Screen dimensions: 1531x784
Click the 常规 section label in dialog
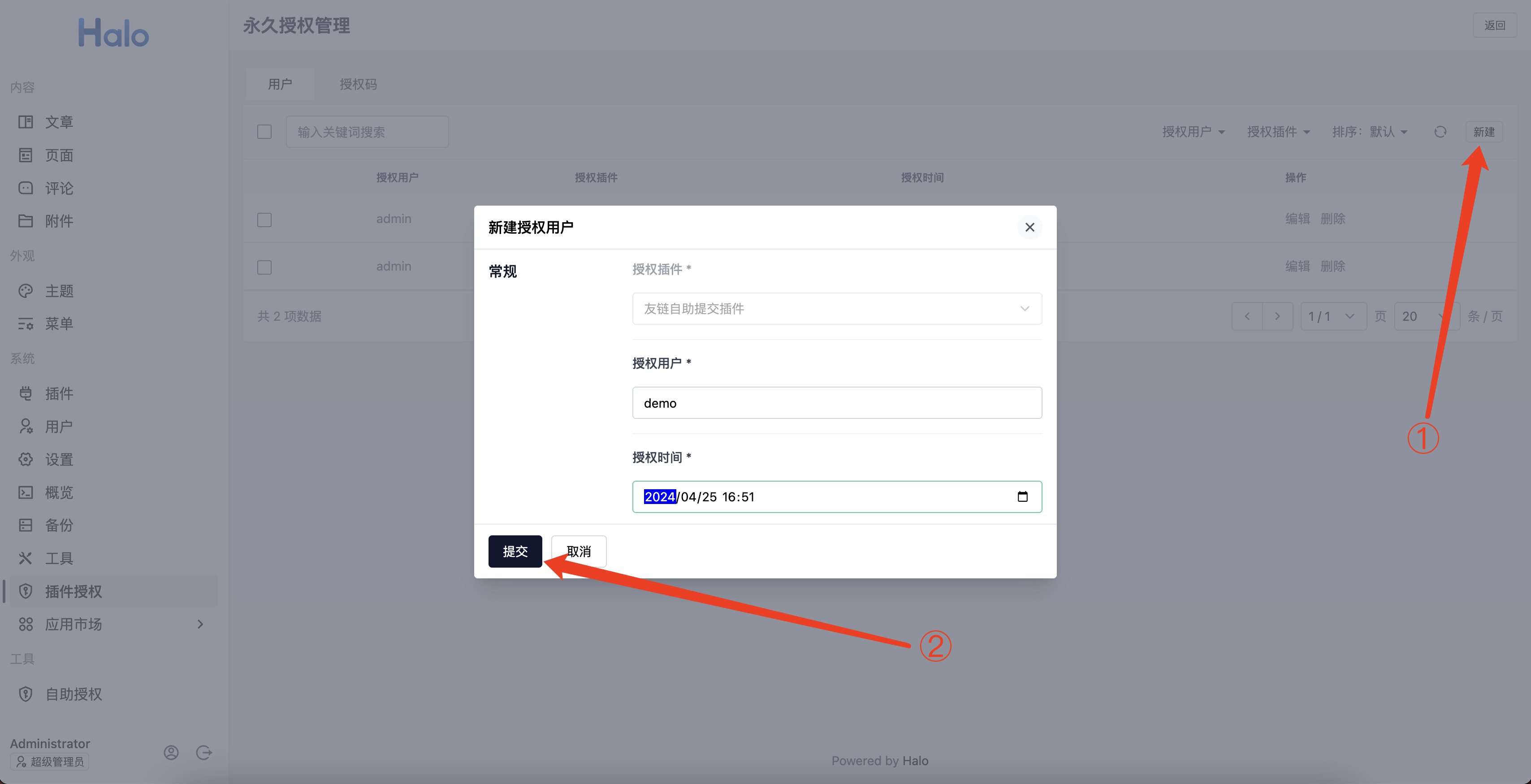pyautogui.click(x=503, y=271)
